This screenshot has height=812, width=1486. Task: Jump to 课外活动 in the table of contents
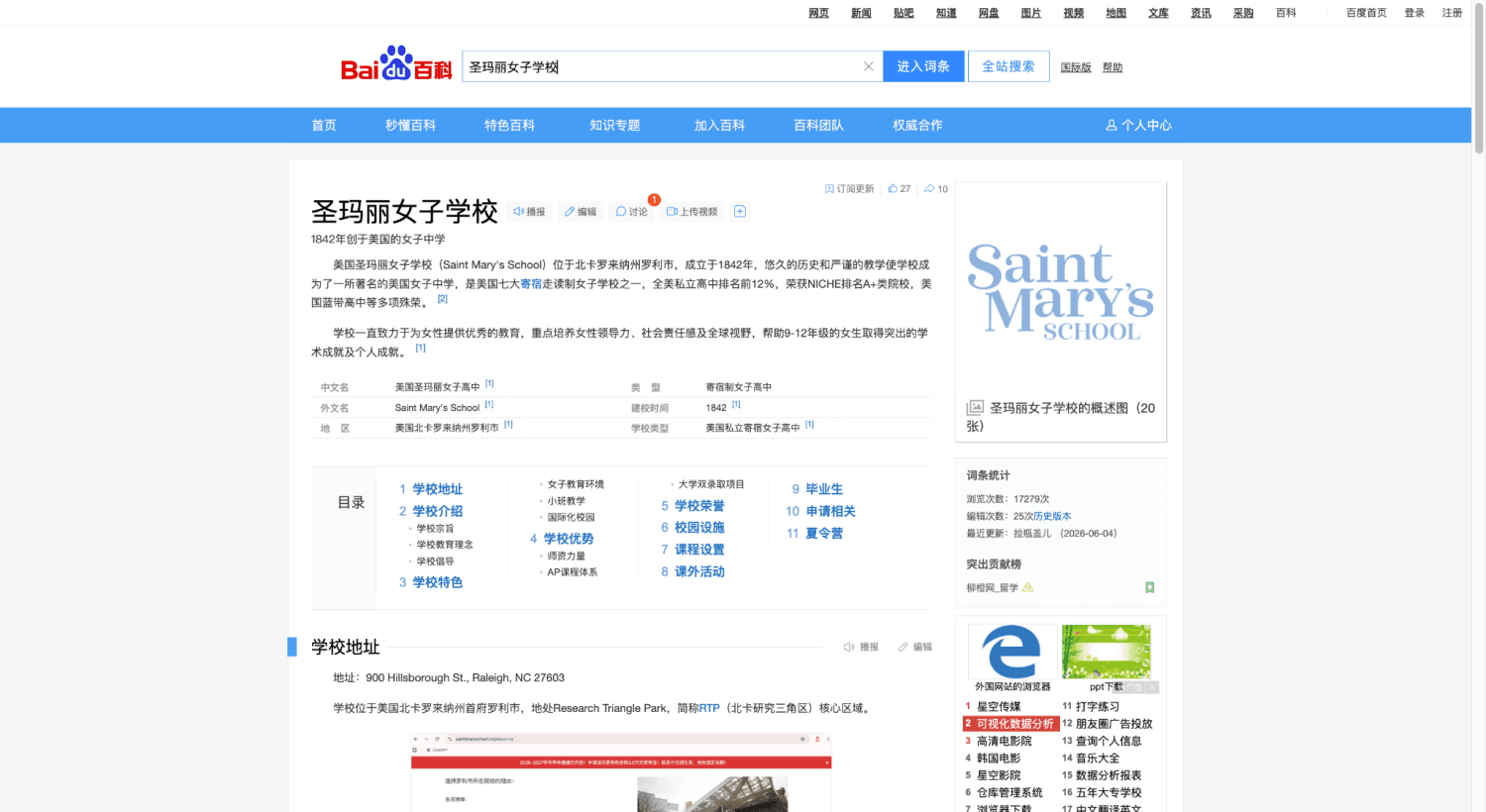coord(699,571)
